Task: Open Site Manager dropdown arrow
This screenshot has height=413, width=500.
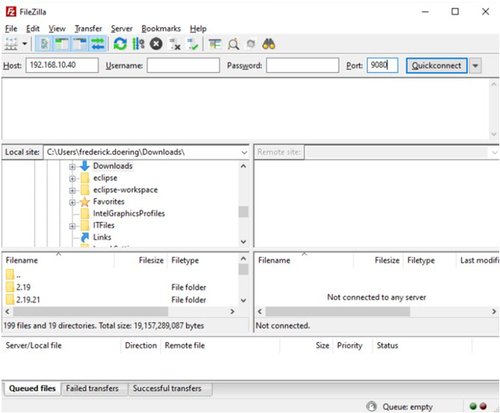Action: coord(25,44)
